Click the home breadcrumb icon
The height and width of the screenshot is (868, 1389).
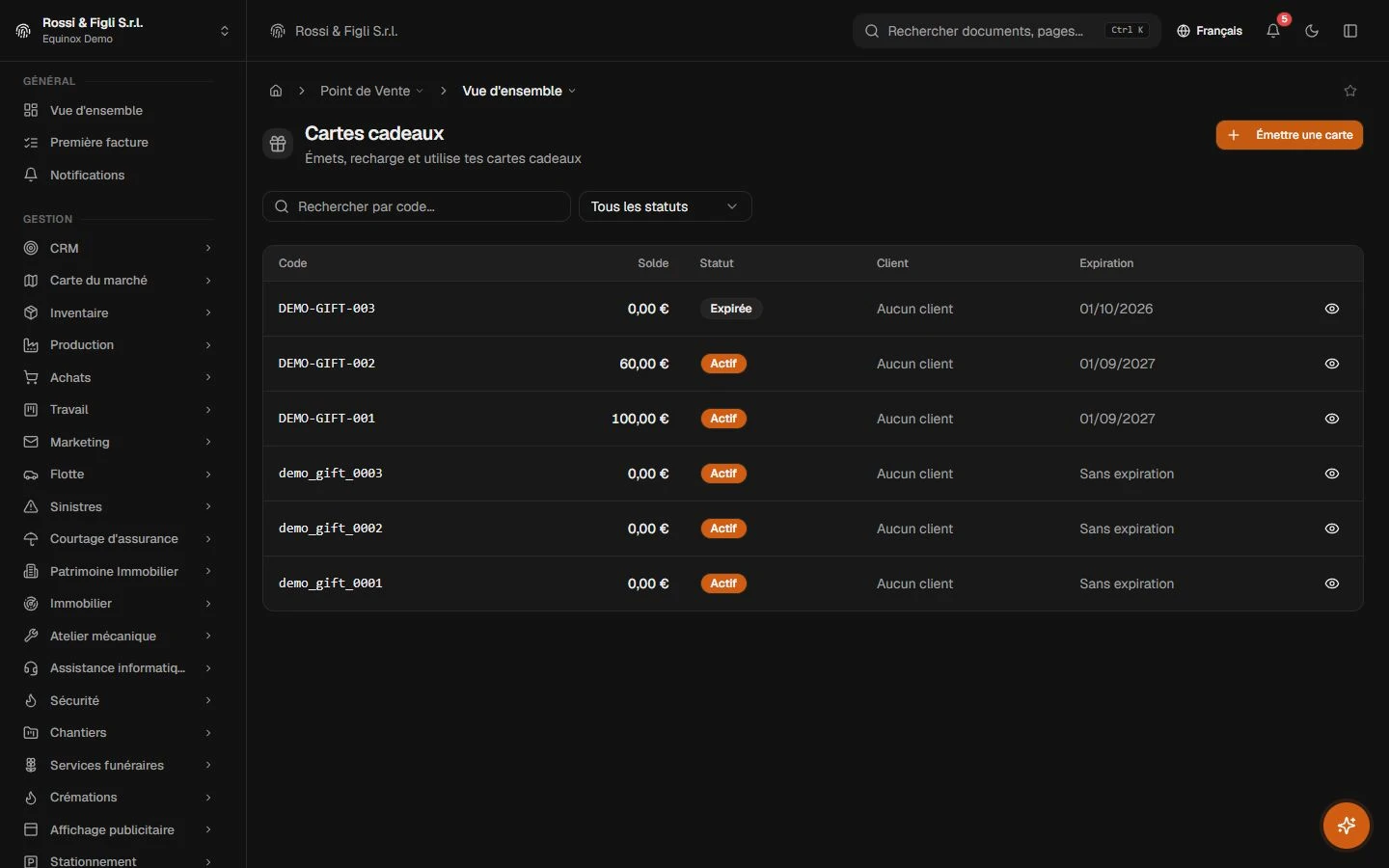276,91
